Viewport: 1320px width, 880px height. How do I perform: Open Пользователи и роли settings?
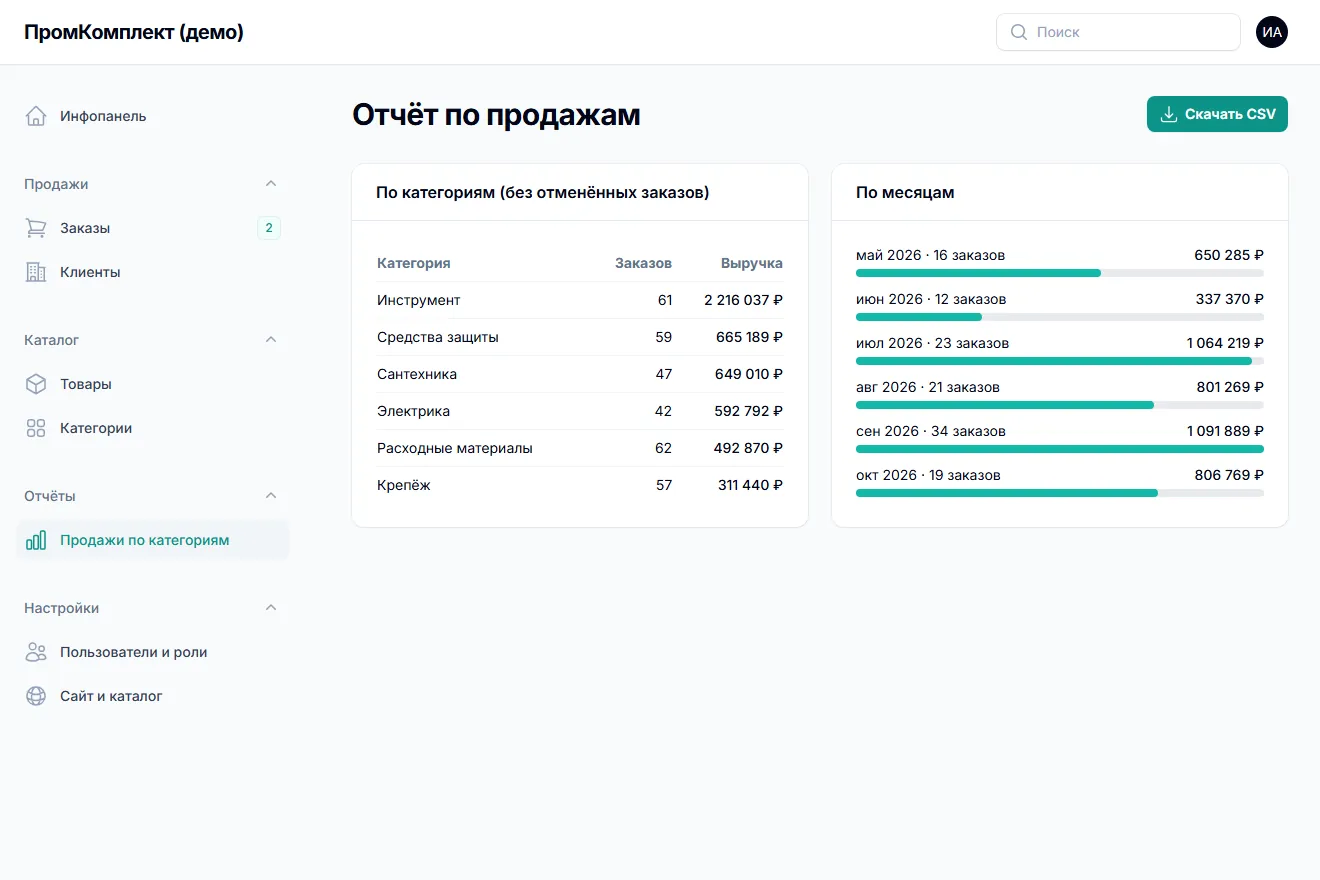pyautogui.click(x=152, y=652)
